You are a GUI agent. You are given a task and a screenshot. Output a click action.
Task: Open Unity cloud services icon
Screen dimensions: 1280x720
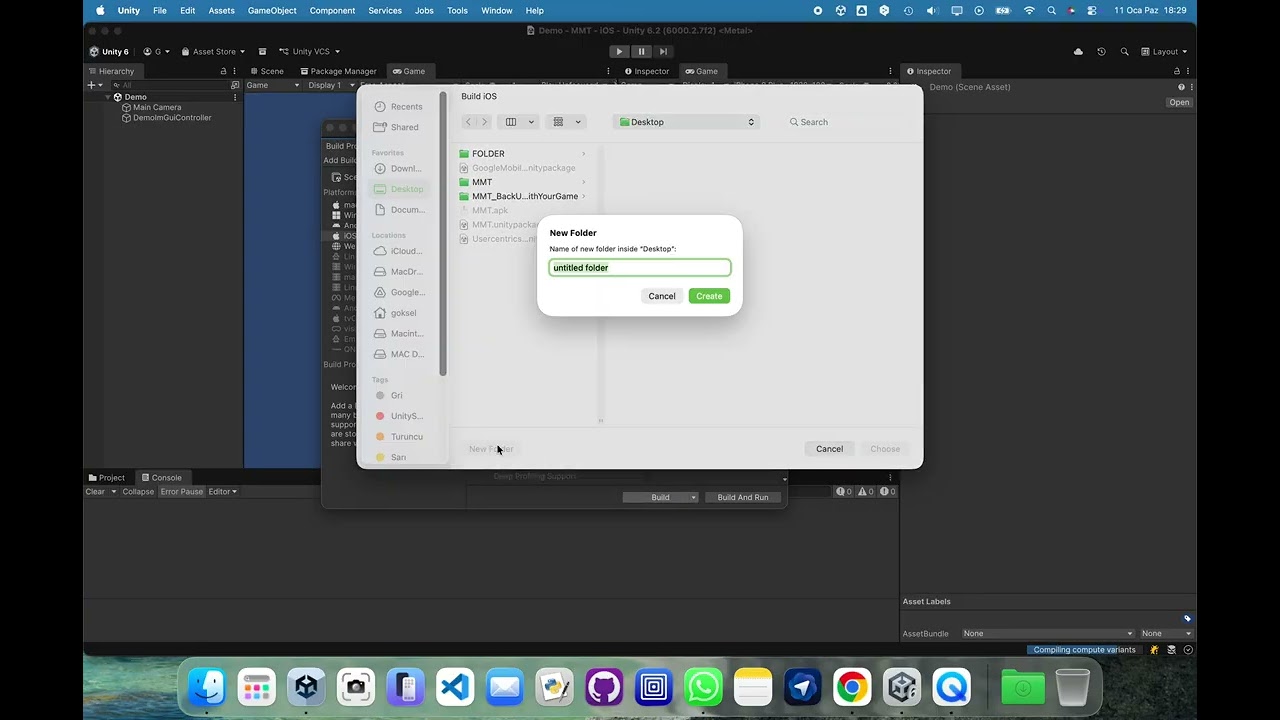tap(1078, 51)
